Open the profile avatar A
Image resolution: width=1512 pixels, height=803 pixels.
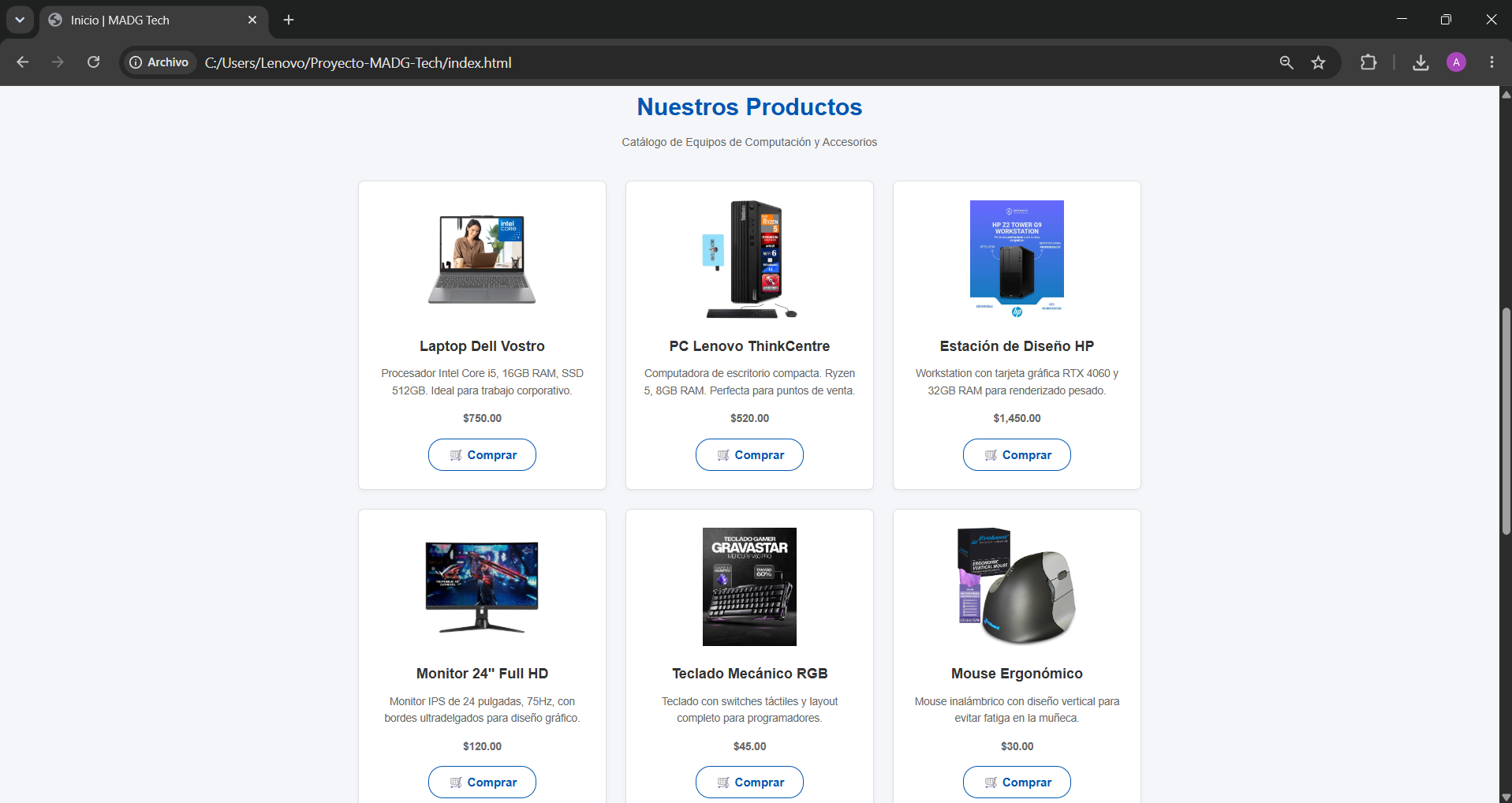click(x=1456, y=62)
